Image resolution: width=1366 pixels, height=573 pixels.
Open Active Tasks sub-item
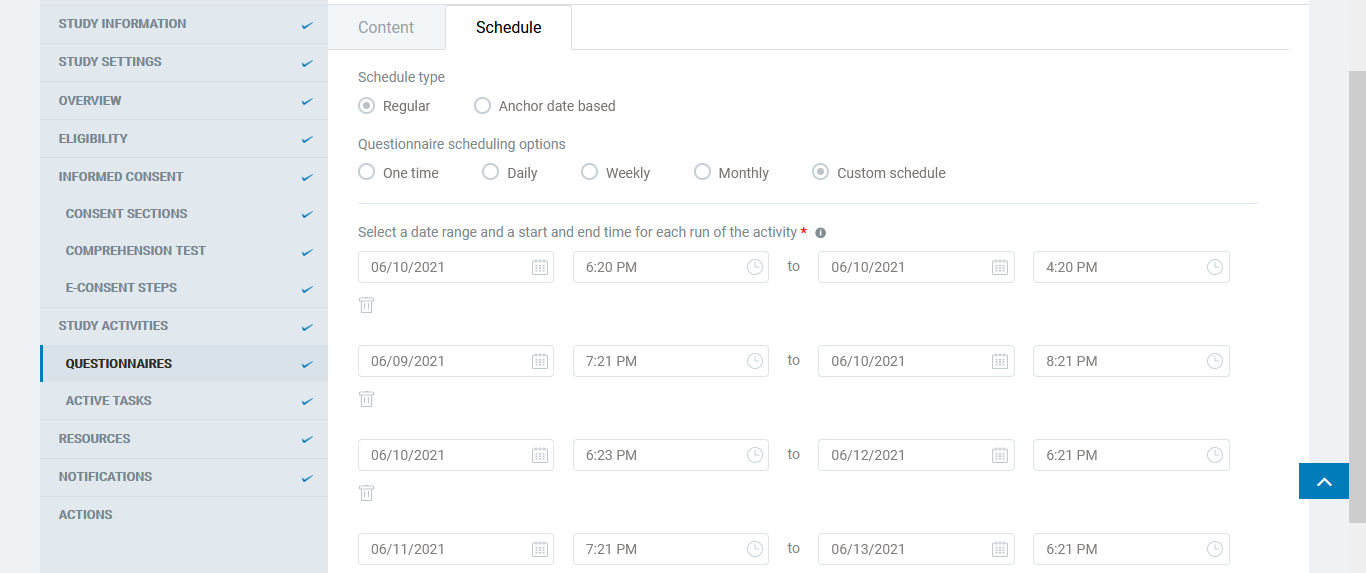pyautogui.click(x=184, y=401)
